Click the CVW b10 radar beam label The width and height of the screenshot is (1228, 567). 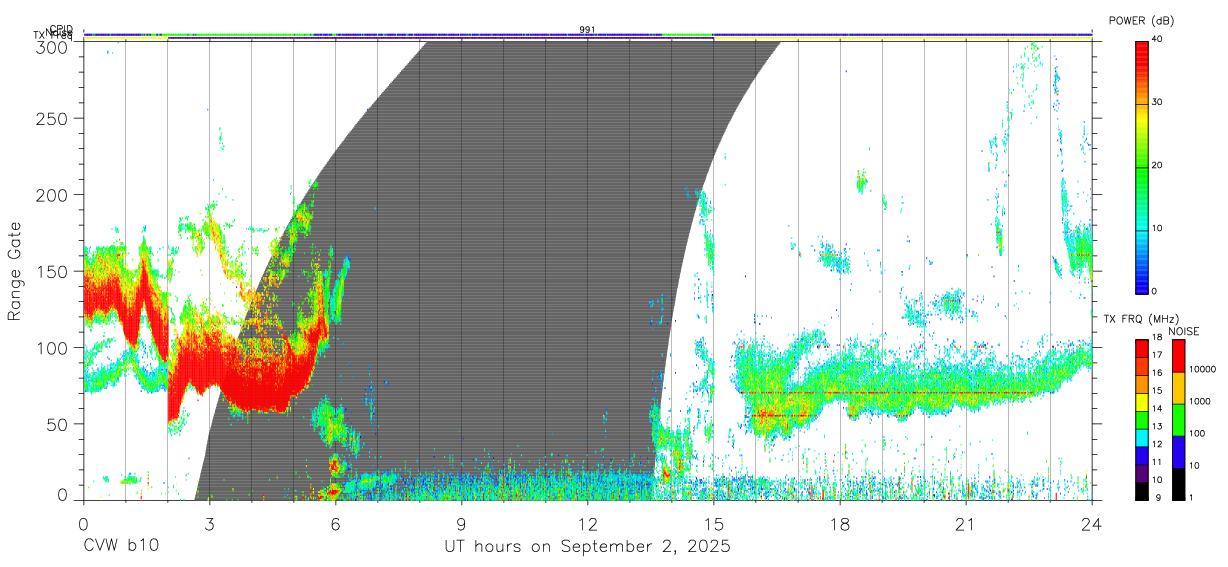point(120,547)
